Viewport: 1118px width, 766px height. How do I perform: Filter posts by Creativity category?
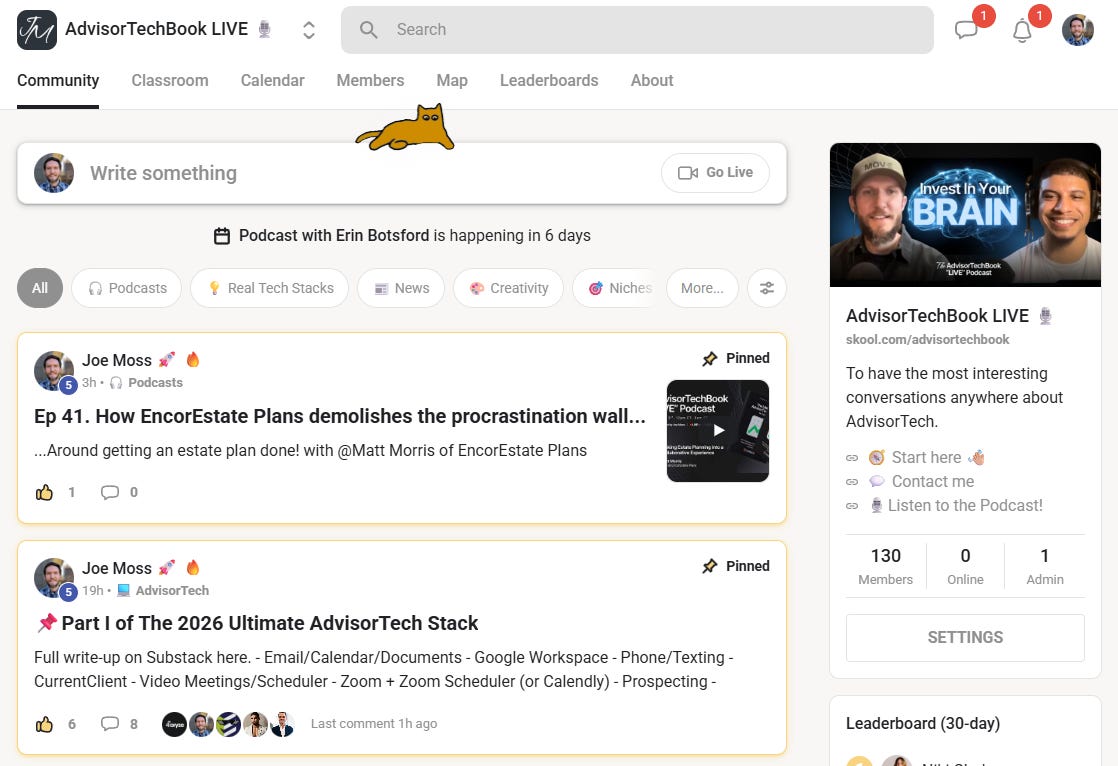[x=508, y=288]
